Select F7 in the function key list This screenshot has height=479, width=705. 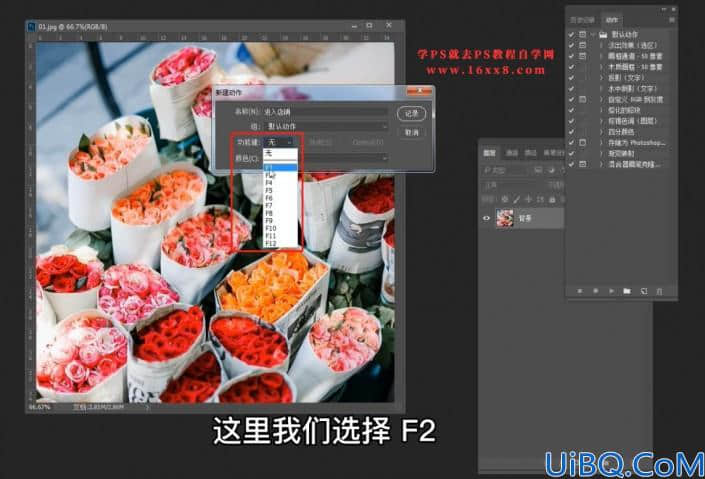(280, 206)
